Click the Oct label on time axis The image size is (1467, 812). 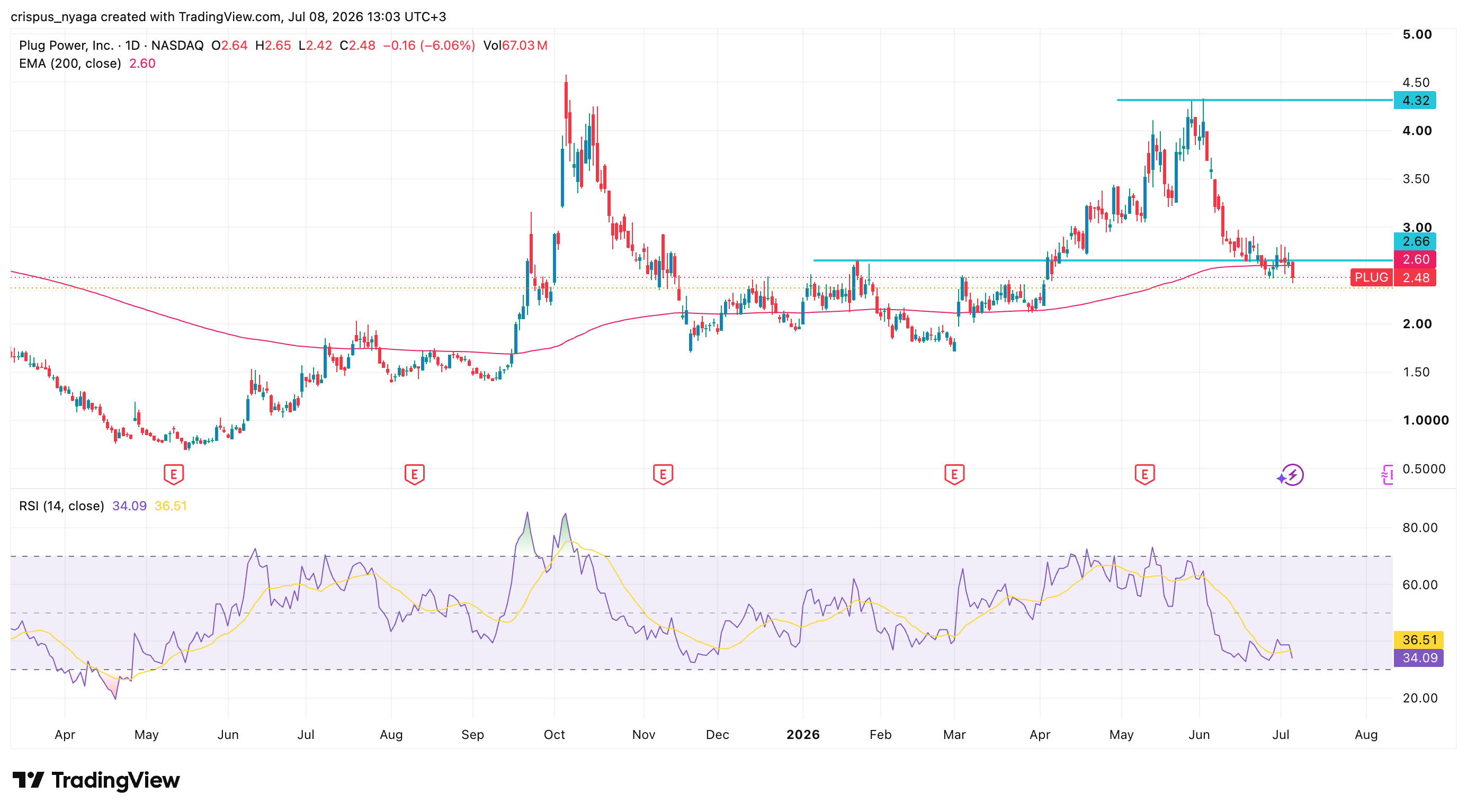[x=554, y=735]
